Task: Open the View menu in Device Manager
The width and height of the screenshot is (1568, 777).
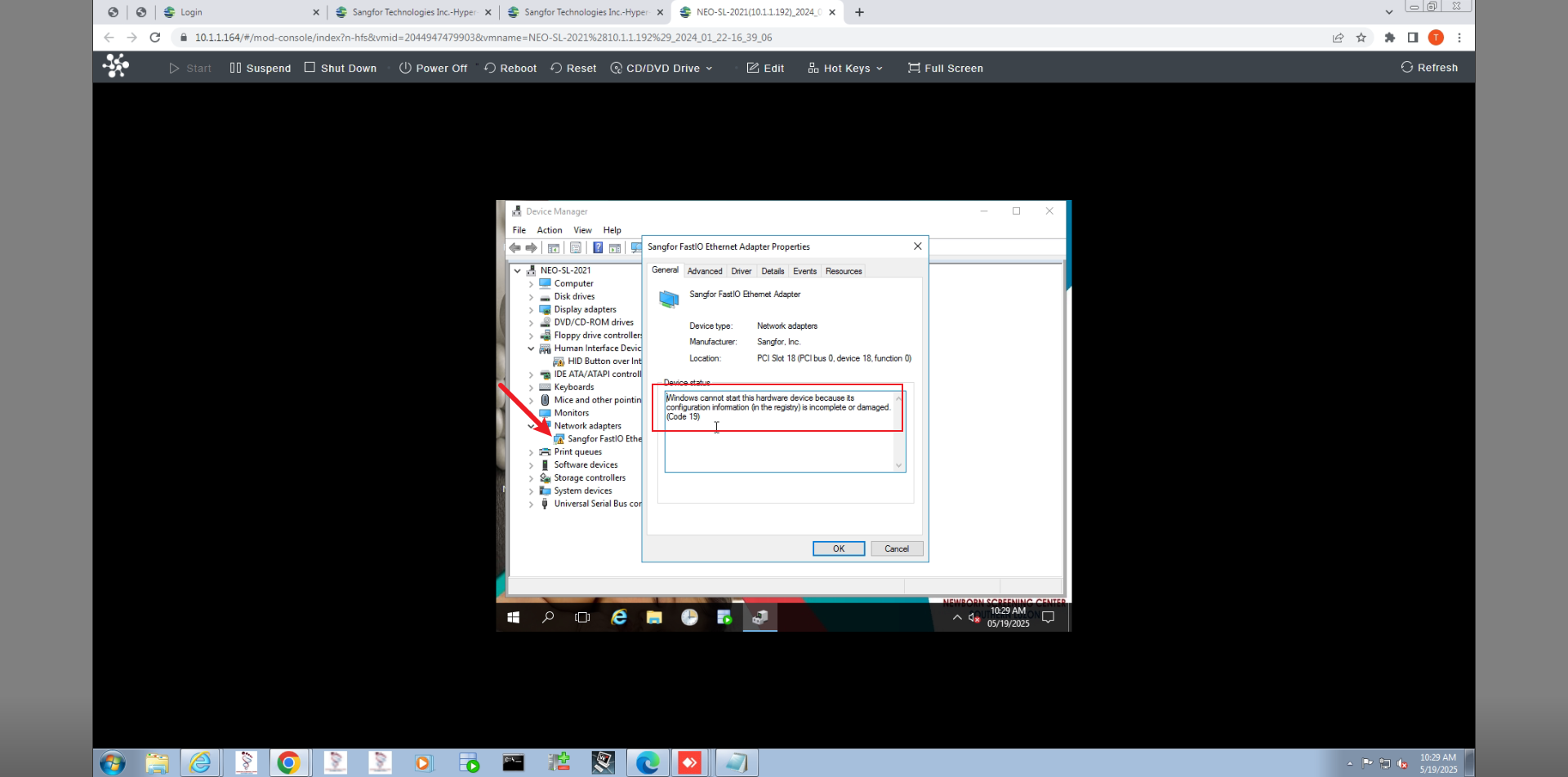Action: point(582,230)
